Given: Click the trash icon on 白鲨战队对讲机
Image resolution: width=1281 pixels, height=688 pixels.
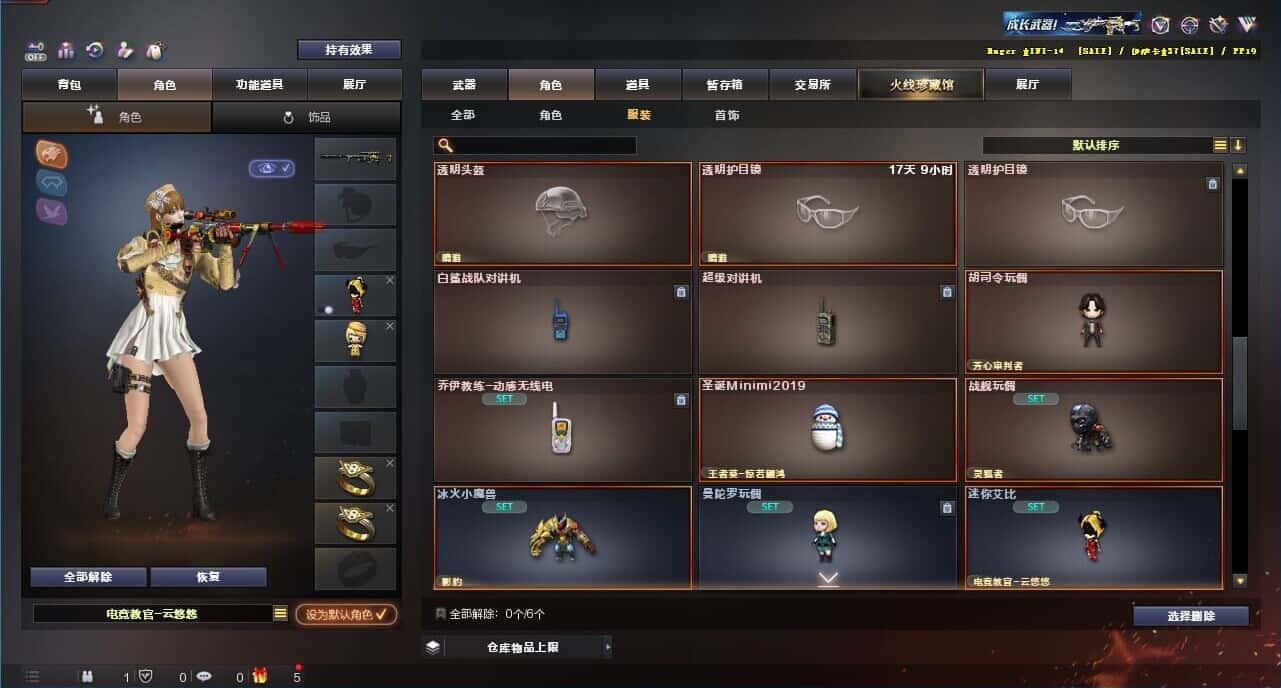Looking at the screenshot, I should pyautogui.click(x=681, y=292).
